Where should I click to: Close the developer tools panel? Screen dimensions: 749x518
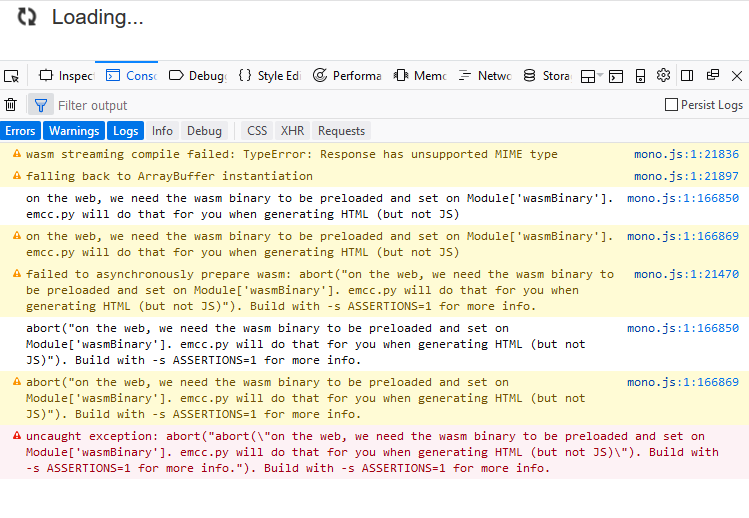tap(737, 76)
